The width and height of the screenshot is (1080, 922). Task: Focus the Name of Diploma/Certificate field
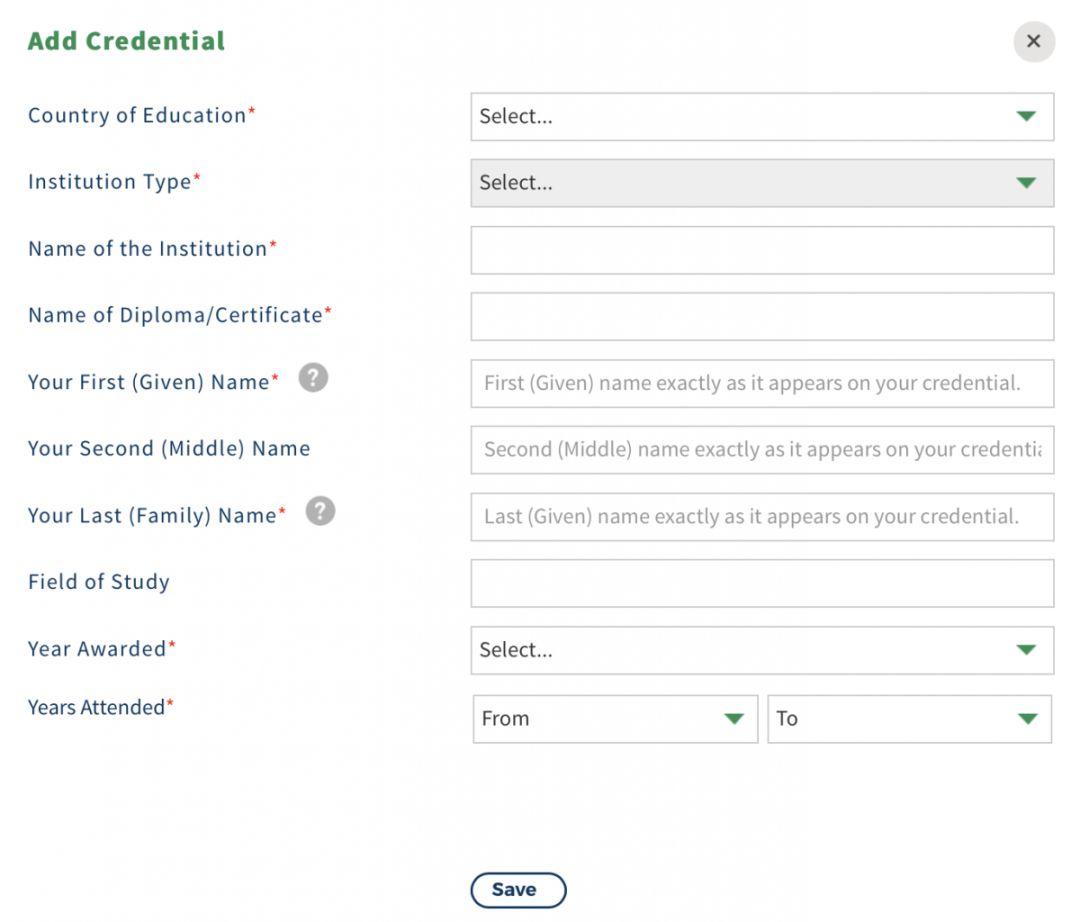tap(762, 316)
